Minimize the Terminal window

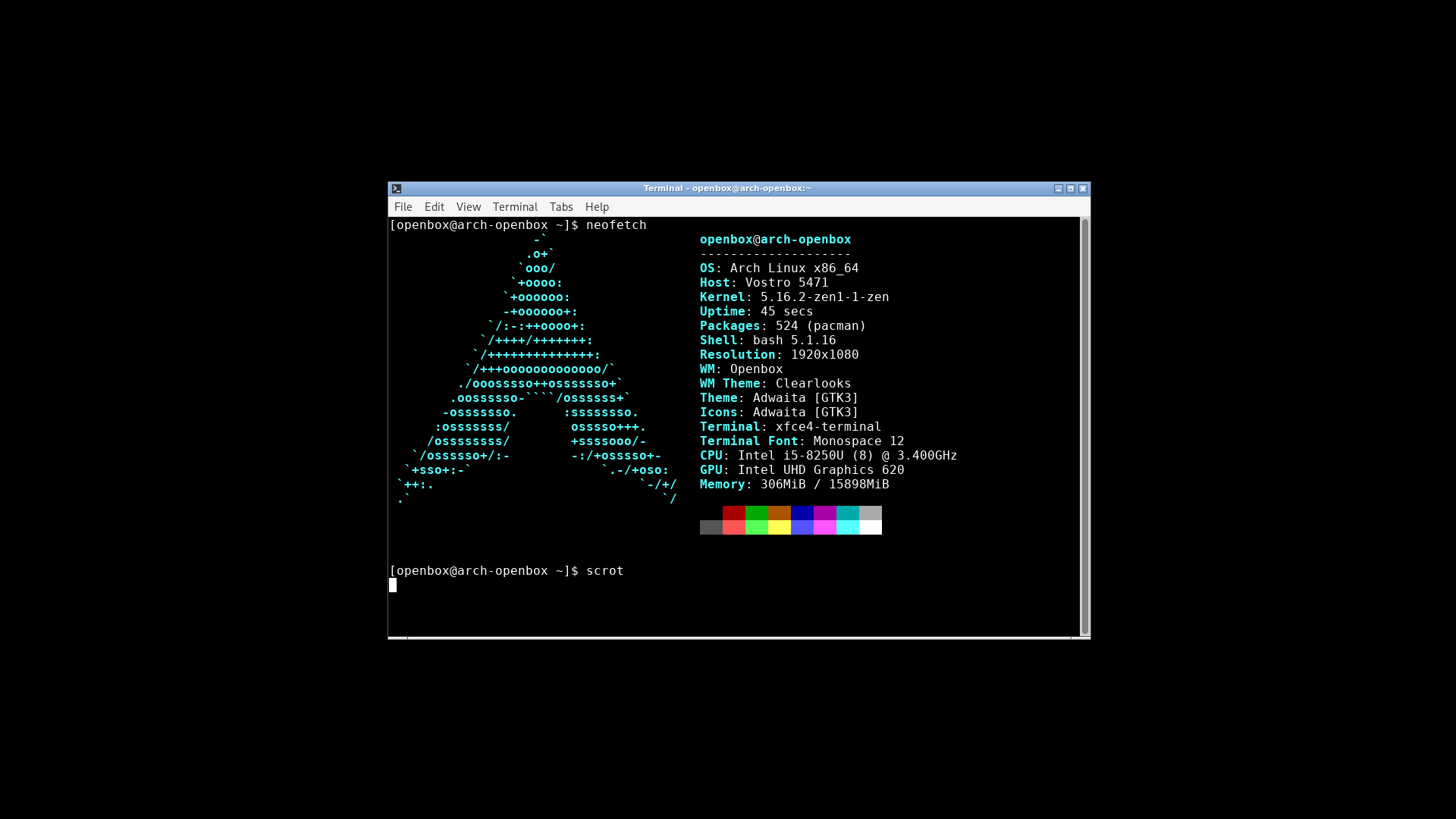1059,189
